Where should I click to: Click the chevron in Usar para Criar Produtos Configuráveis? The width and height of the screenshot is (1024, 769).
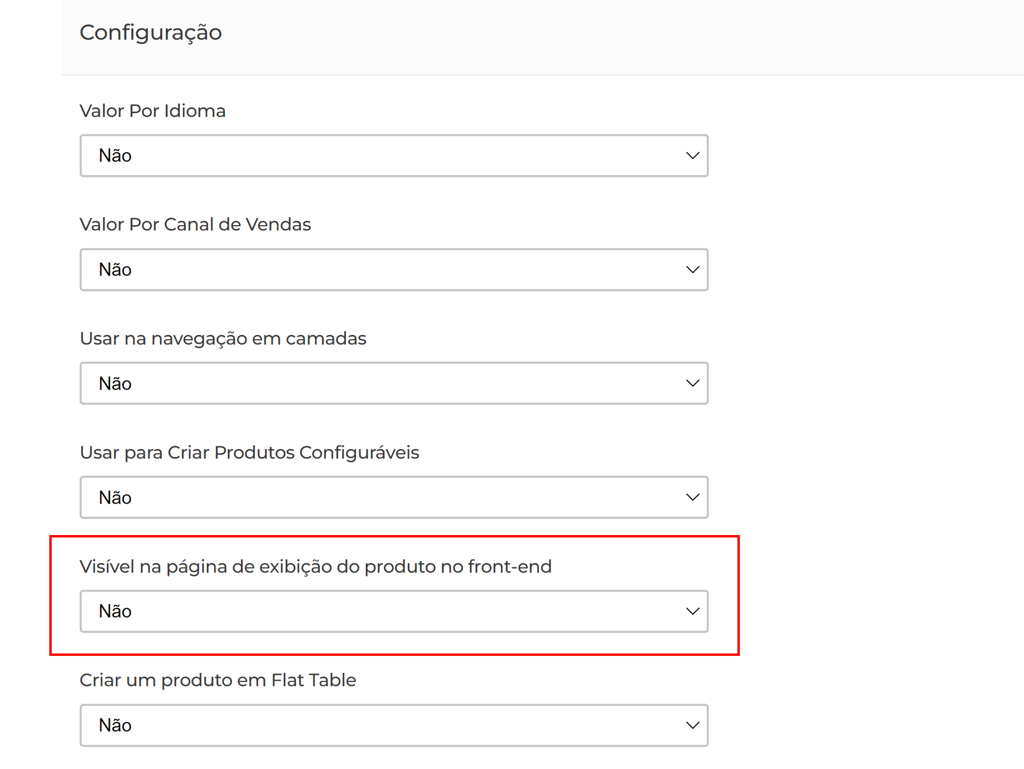click(692, 498)
